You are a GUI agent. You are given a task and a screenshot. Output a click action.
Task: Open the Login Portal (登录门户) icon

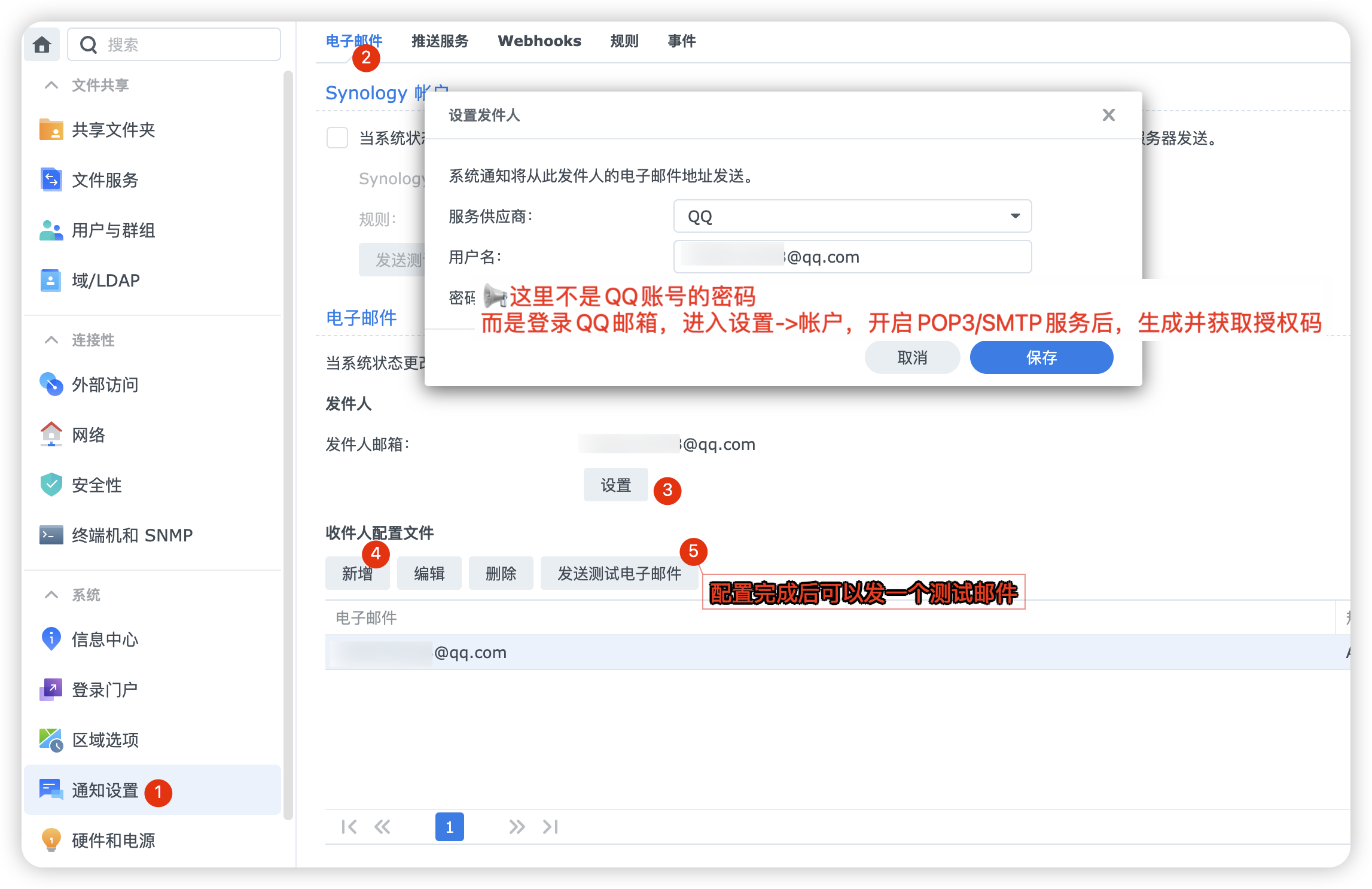(51, 689)
